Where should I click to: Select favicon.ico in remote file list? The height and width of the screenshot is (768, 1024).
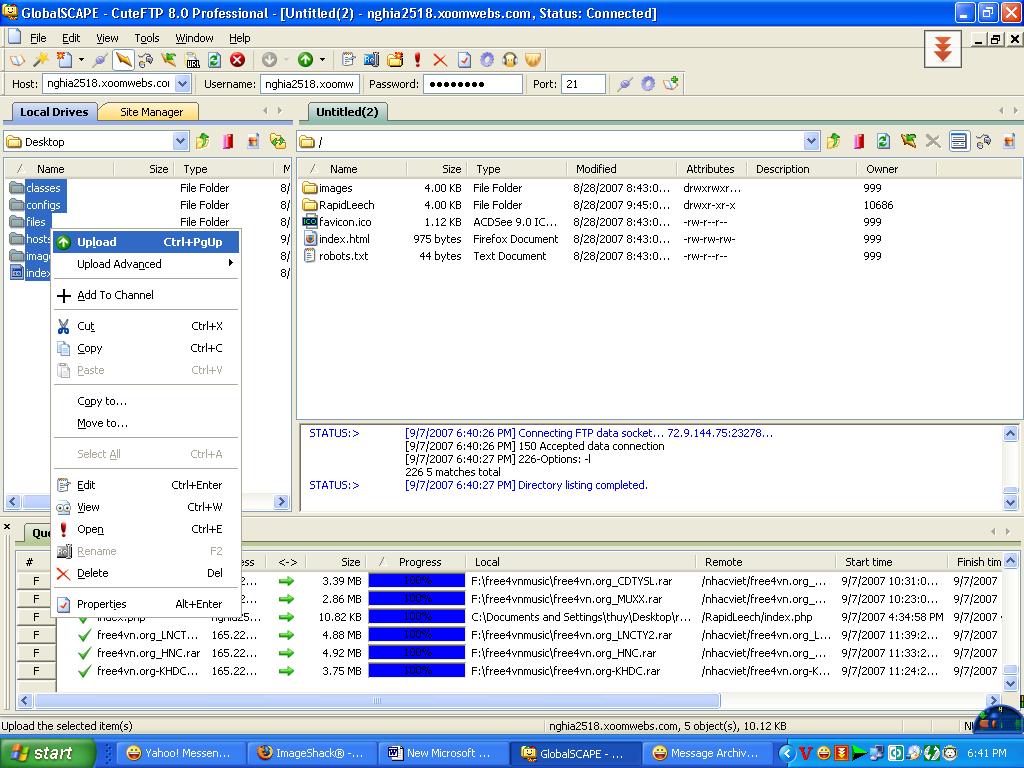344,222
